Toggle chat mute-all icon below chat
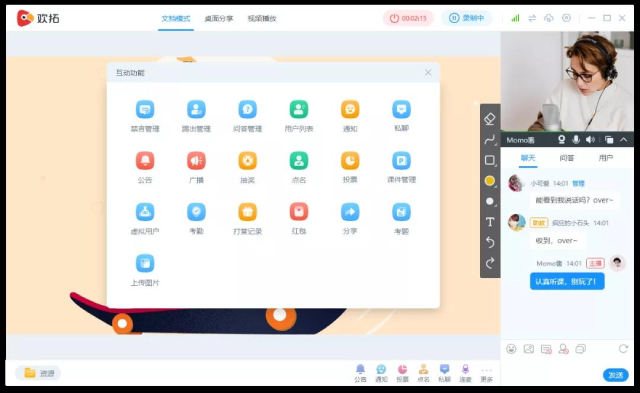640x393 pixels. tap(546, 349)
